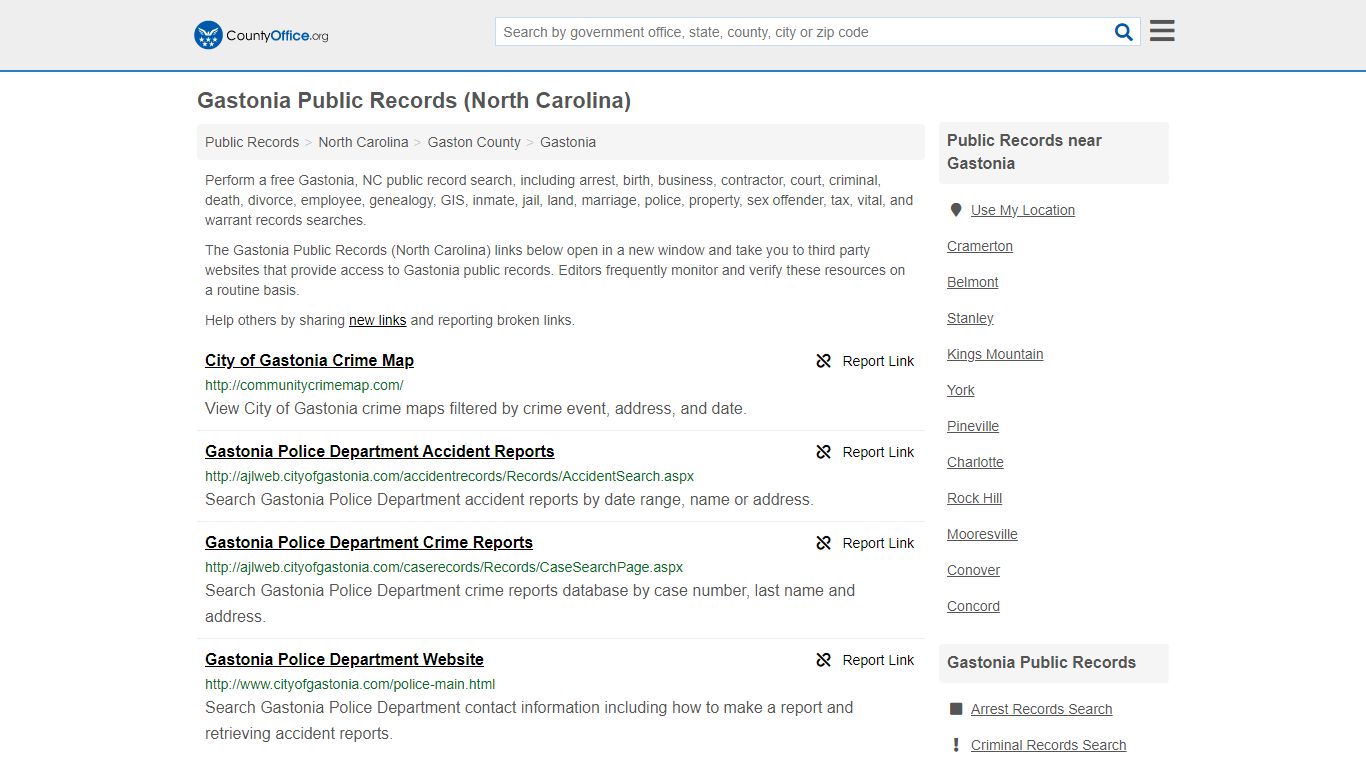This screenshot has height=768, width=1366.
Task: Click the page heading Gastonia Public Records
Action: [x=414, y=100]
